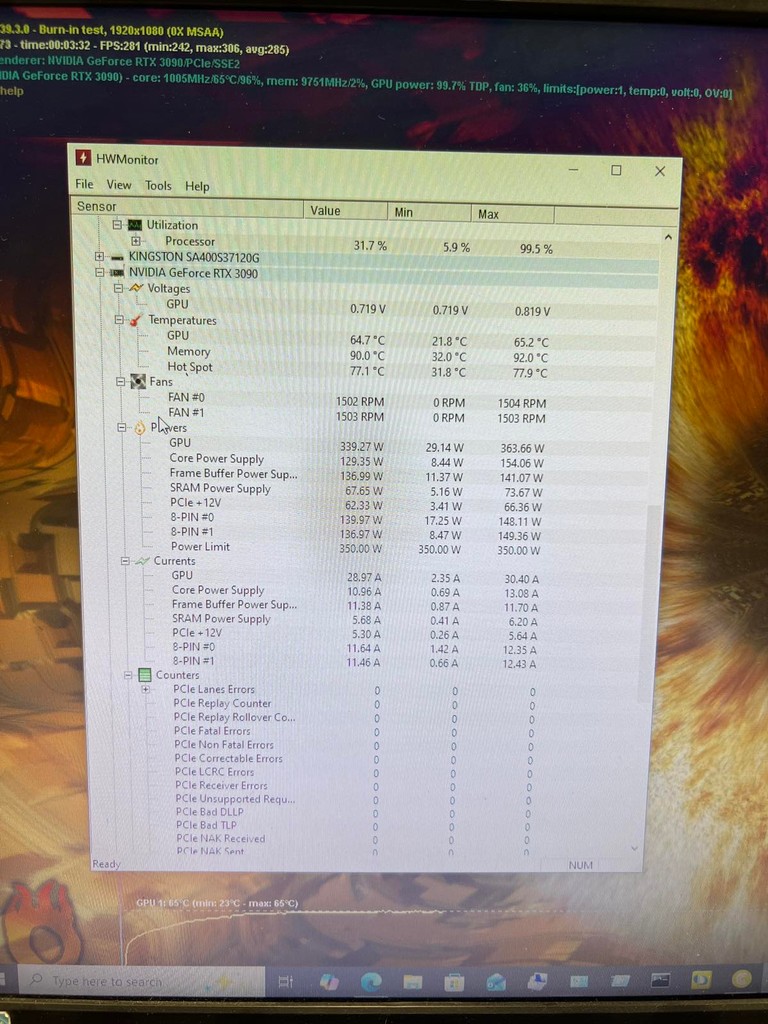Open the command prompt taskbar icon
The width and height of the screenshot is (768, 1024).
click(x=660, y=980)
